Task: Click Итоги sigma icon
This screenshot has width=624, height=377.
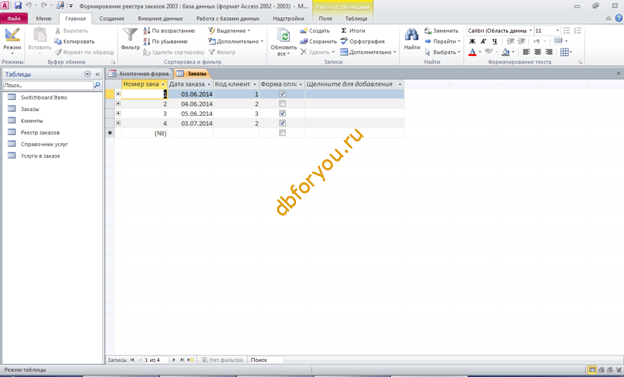Action: tap(344, 31)
